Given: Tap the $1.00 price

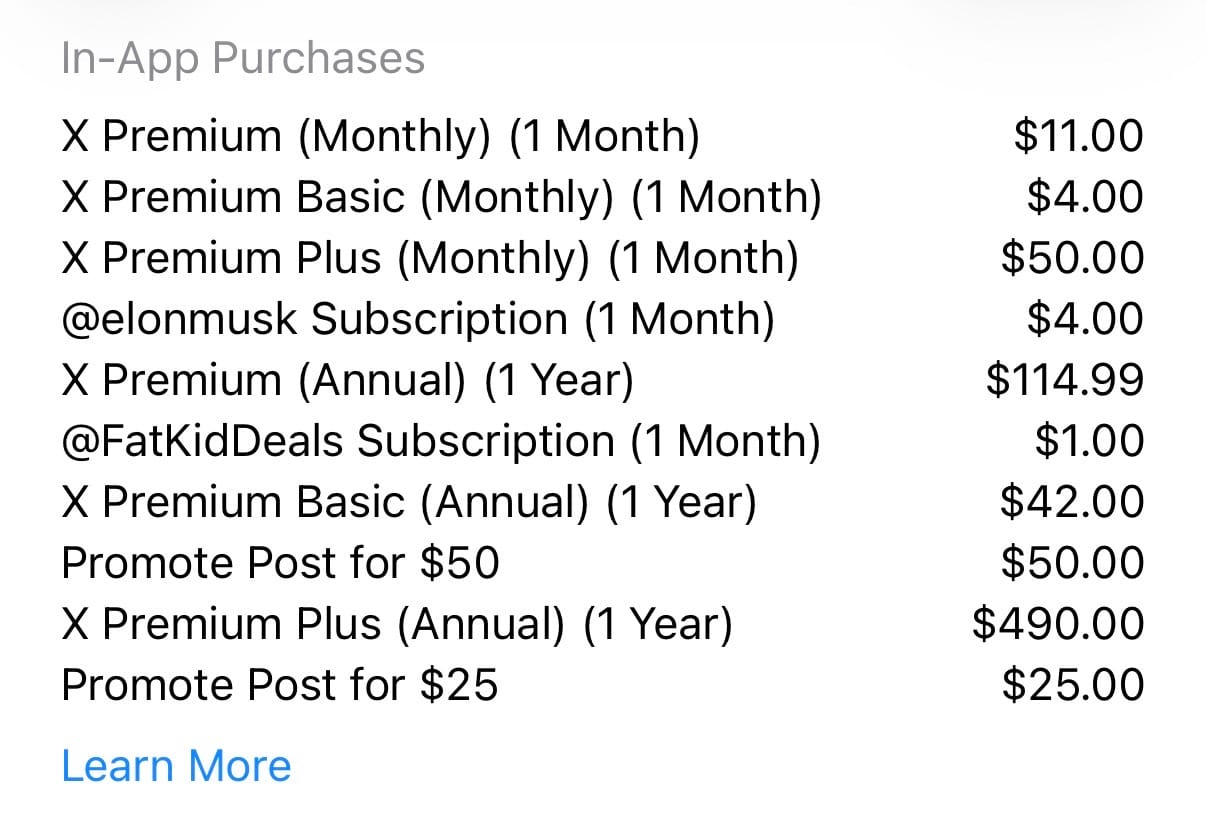Looking at the screenshot, I should point(1089,441).
